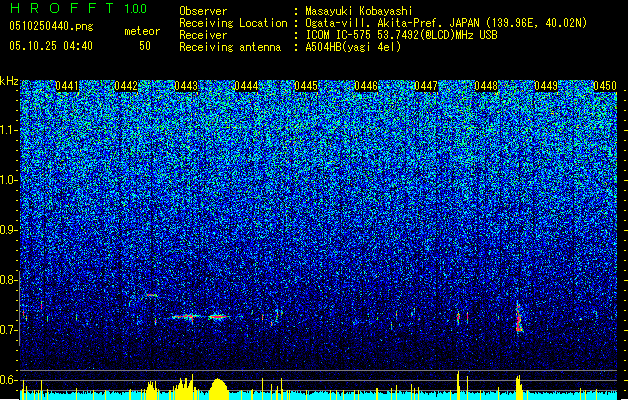The image size is (629, 400).
Task: Click the tall yellow power spike under 0447
Action: point(458,385)
